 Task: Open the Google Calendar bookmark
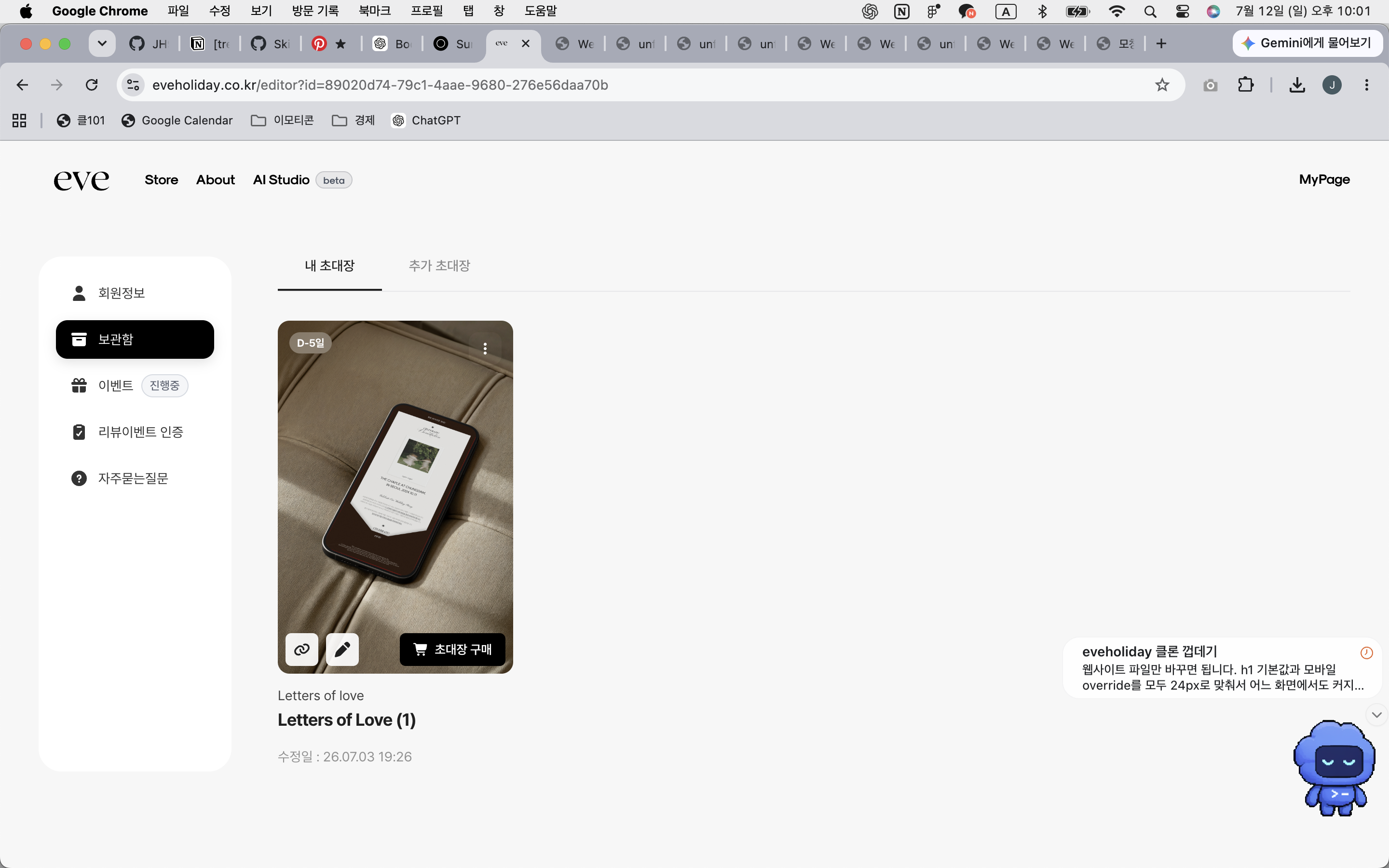(177, 121)
